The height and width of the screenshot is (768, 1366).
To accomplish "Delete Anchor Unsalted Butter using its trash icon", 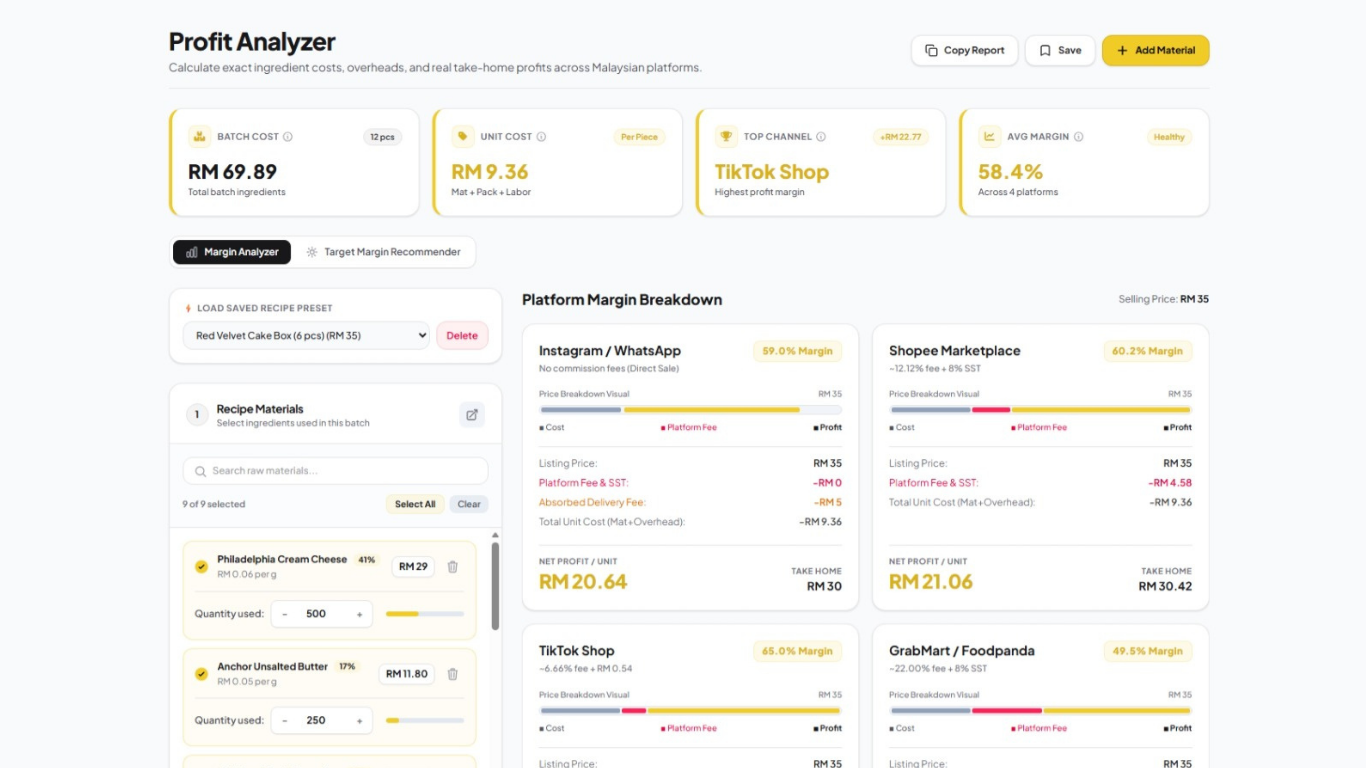I will [452, 674].
